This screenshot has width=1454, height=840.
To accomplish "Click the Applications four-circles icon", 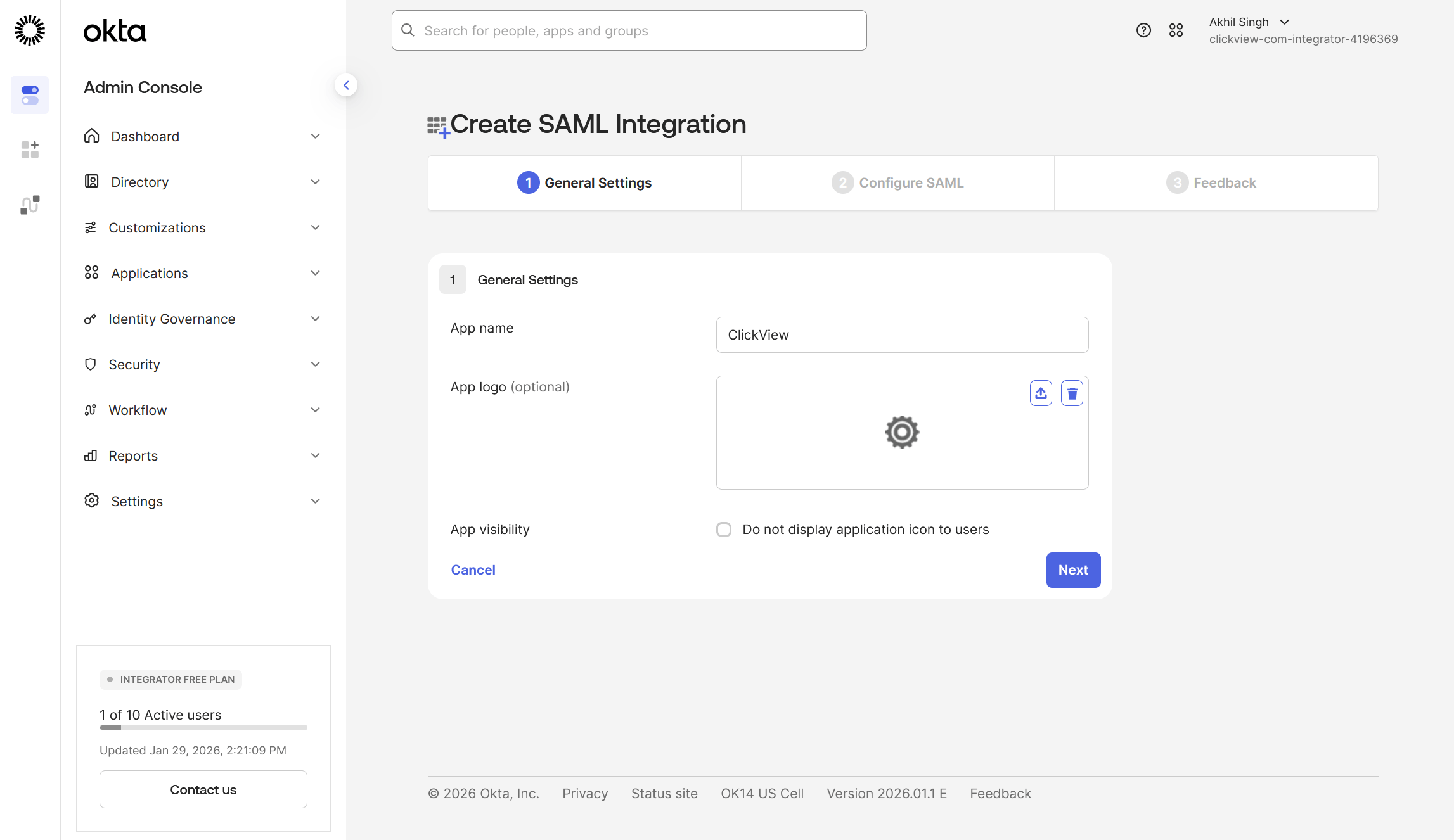I will 91,272.
